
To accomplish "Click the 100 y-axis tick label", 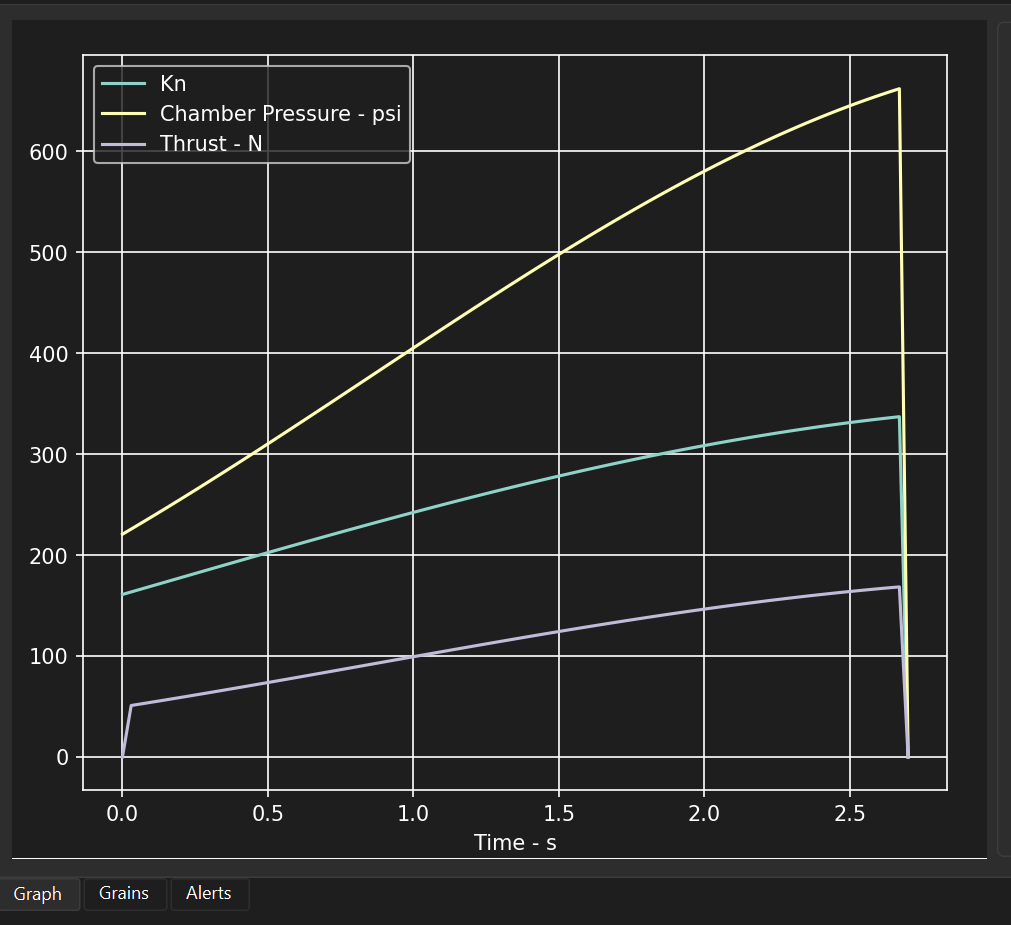I will coord(48,657).
